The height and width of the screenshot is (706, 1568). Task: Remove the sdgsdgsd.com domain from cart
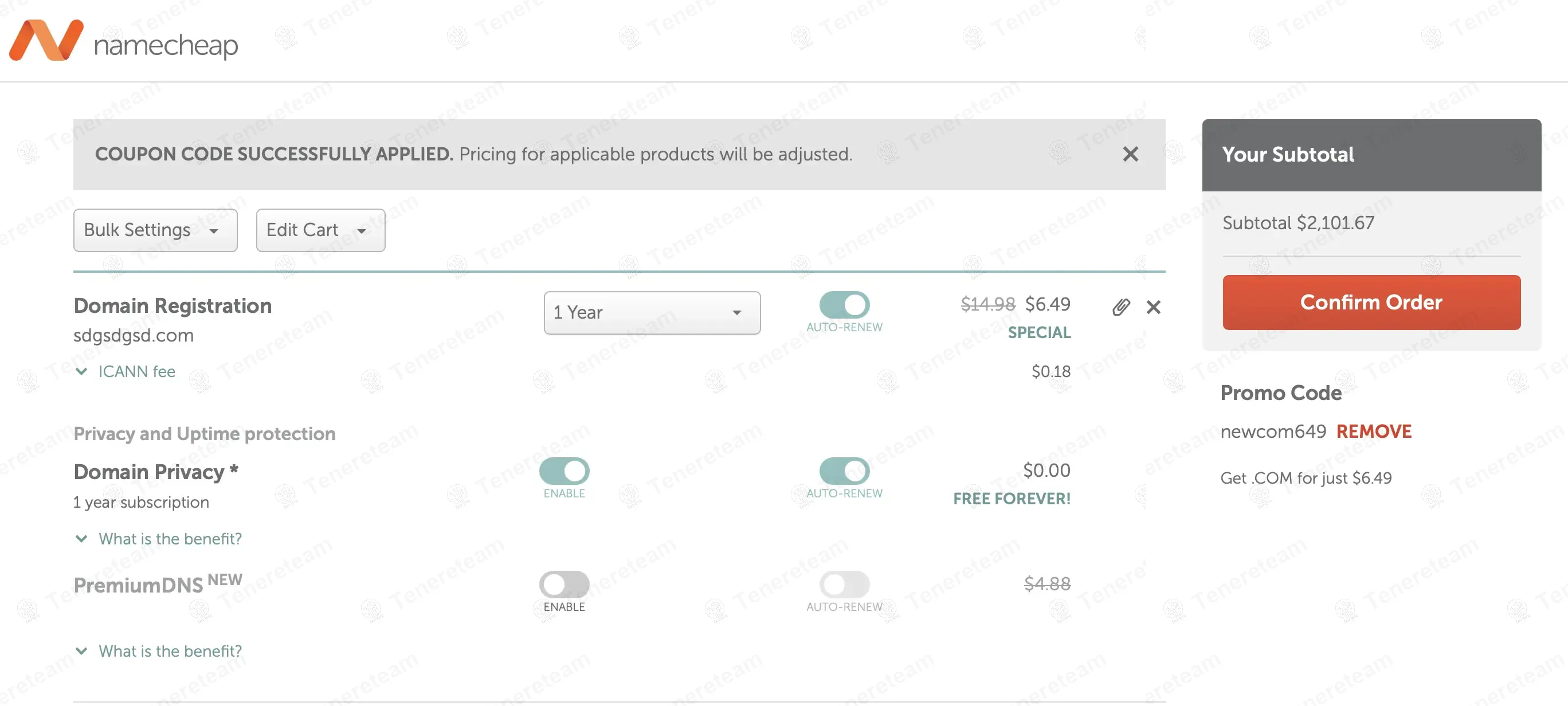(x=1153, y=307)
